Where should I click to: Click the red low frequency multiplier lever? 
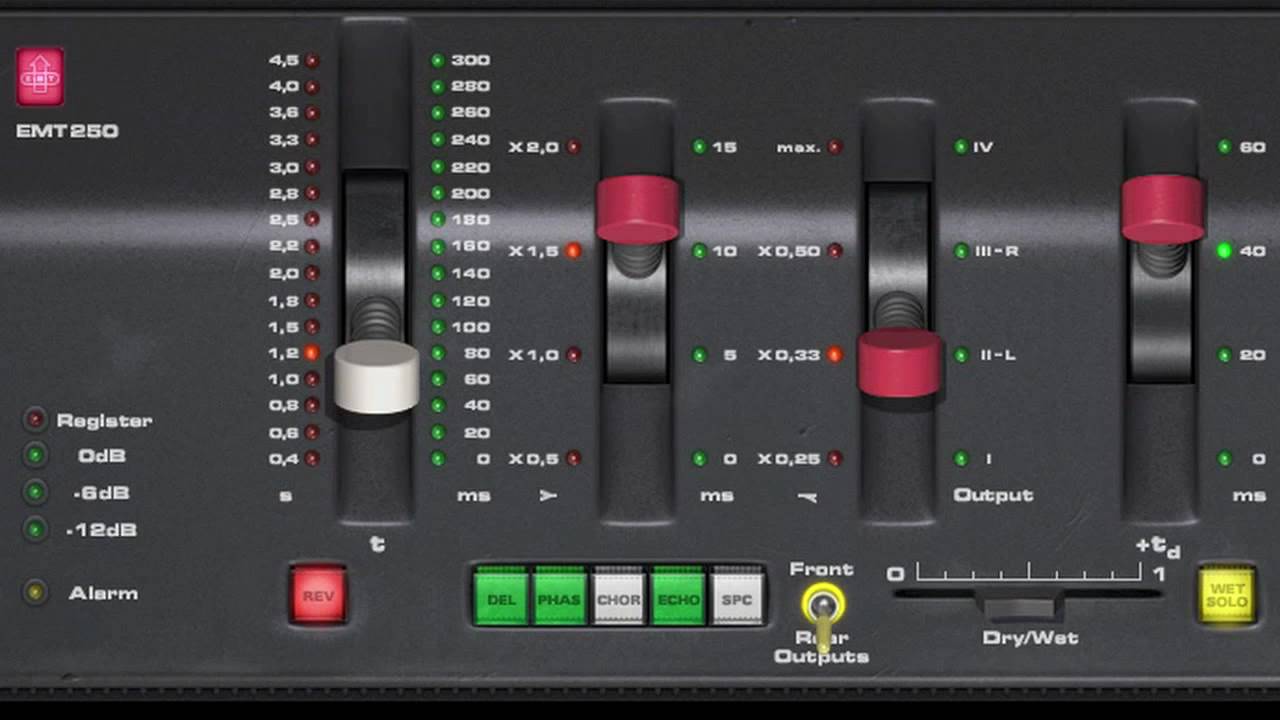(638, 209)
